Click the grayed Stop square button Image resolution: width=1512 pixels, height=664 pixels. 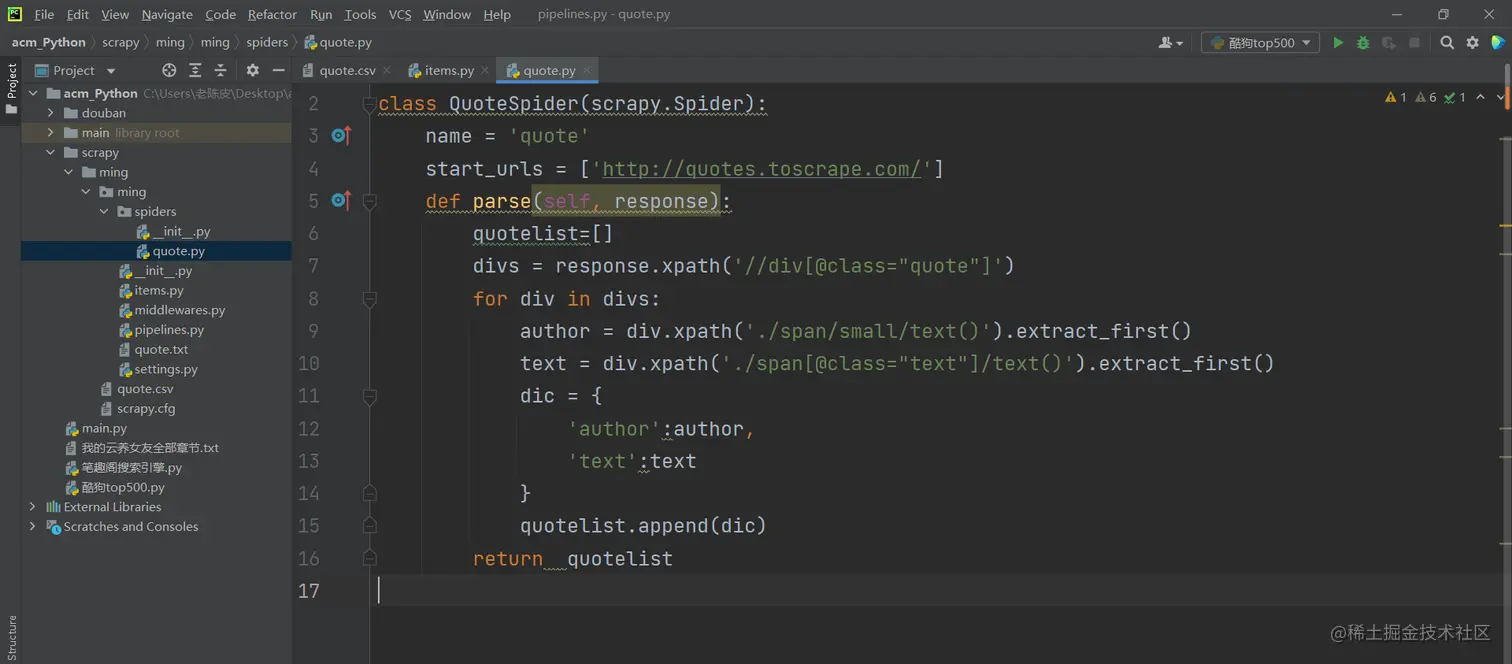click(x=1414, y=43)
